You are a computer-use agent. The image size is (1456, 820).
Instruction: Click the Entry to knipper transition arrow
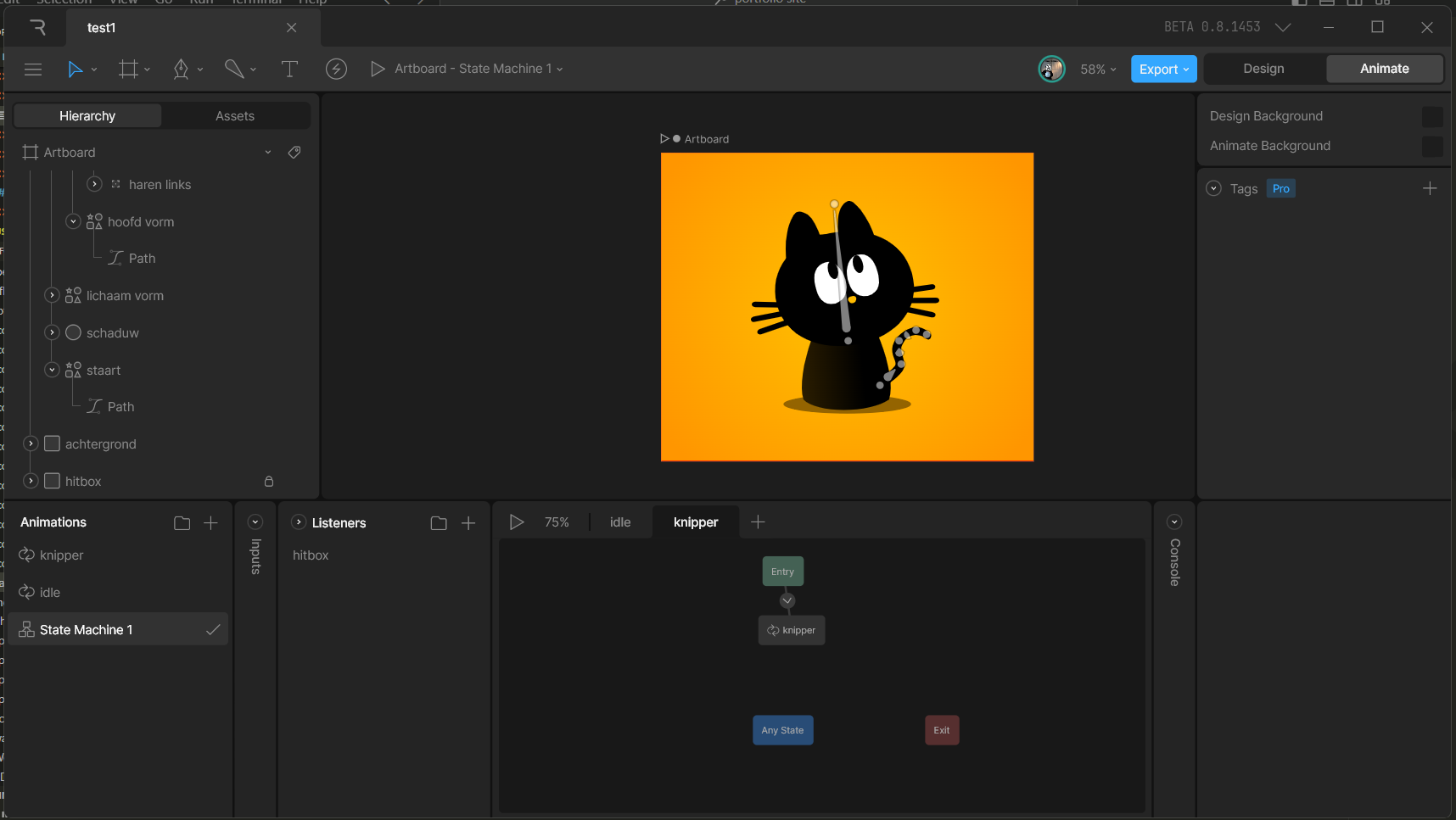(x=787, y=600)
